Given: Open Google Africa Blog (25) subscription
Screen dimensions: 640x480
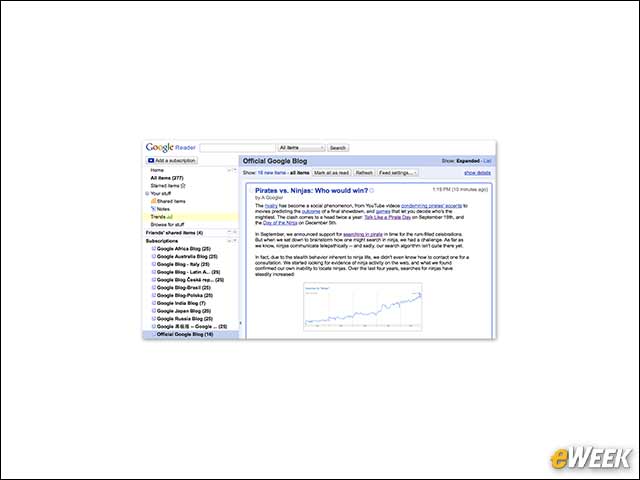Looking at the screenshot, I should tap(184, 249).
